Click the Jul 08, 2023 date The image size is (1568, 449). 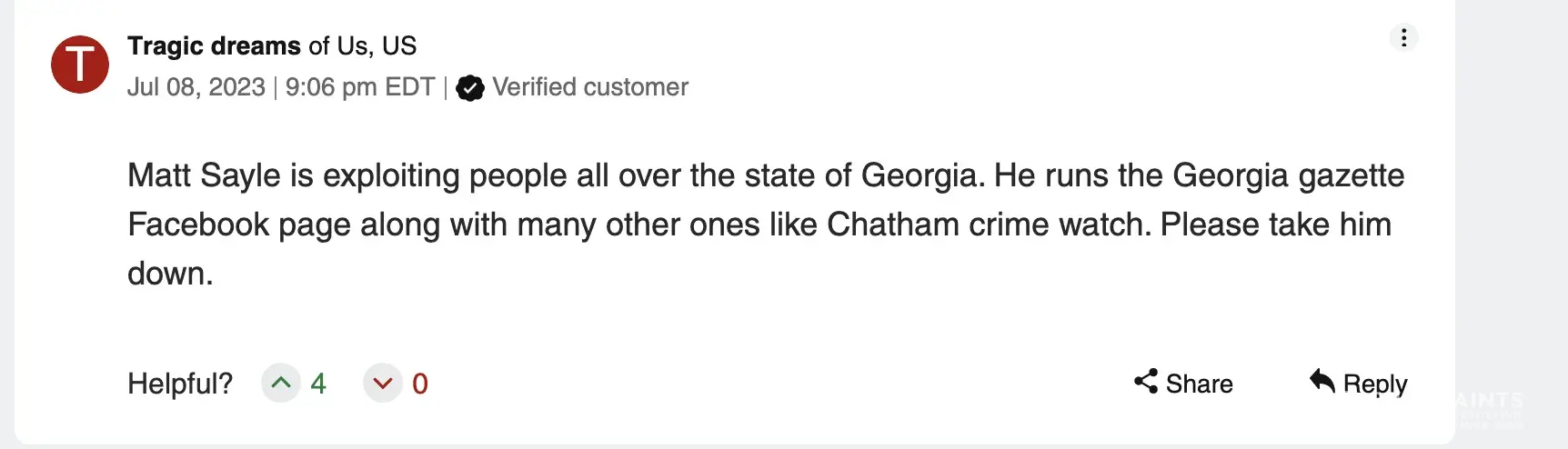196,87
